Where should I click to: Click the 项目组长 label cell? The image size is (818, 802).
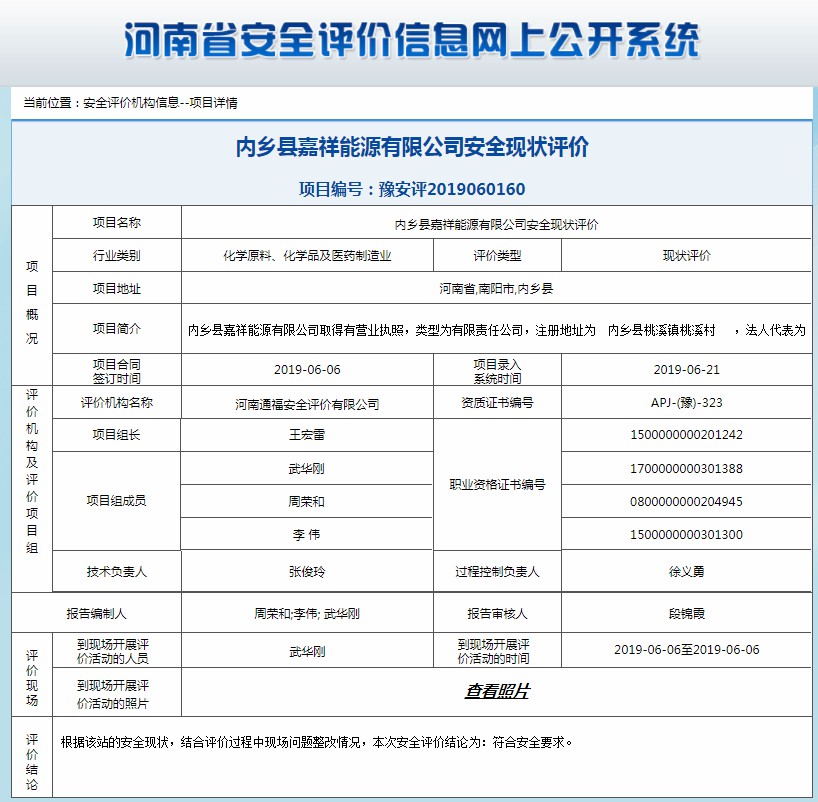click(x=117, y=435)
